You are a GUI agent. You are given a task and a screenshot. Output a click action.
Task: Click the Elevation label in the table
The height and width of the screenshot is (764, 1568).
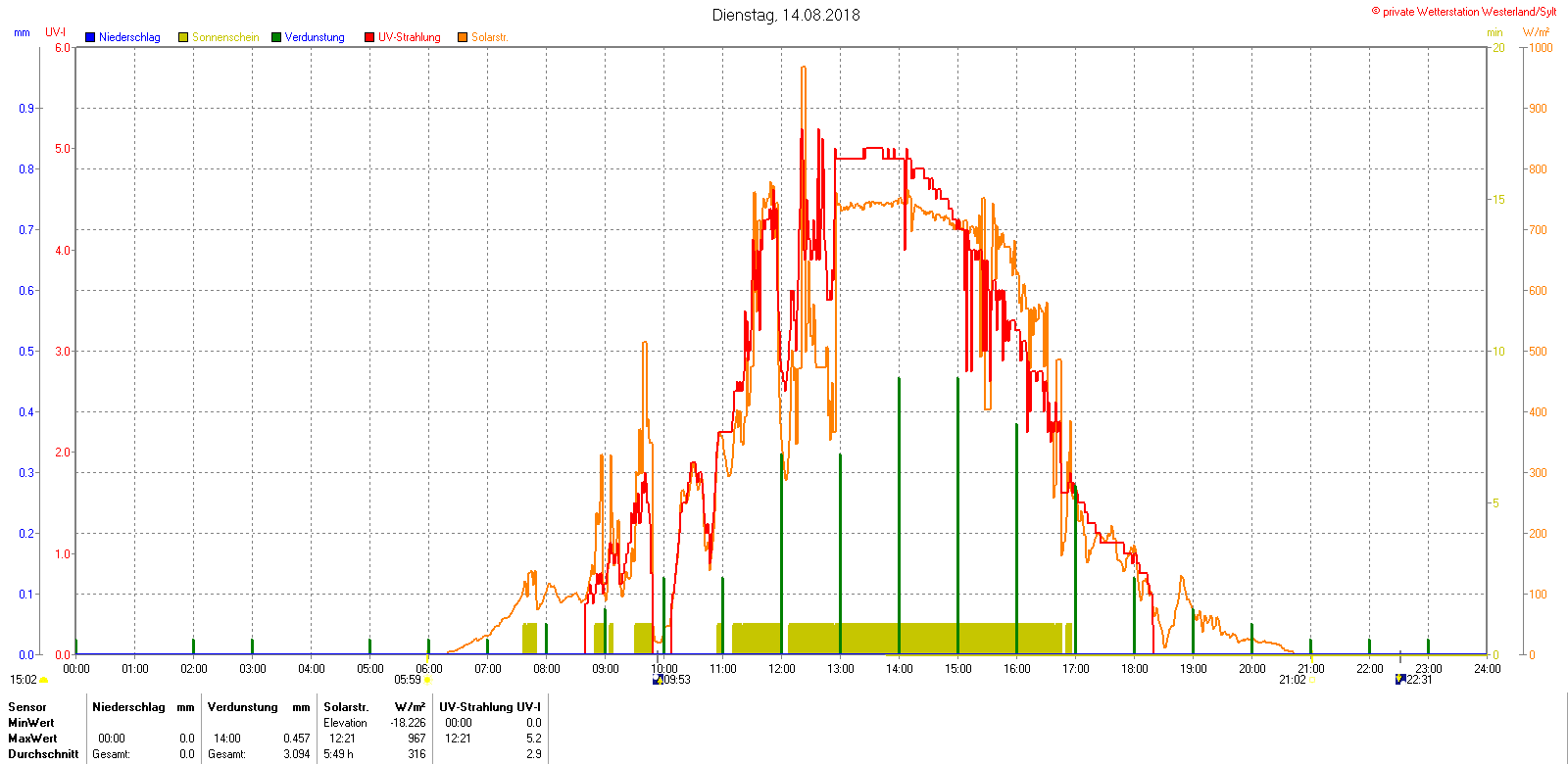coord(345,723)
